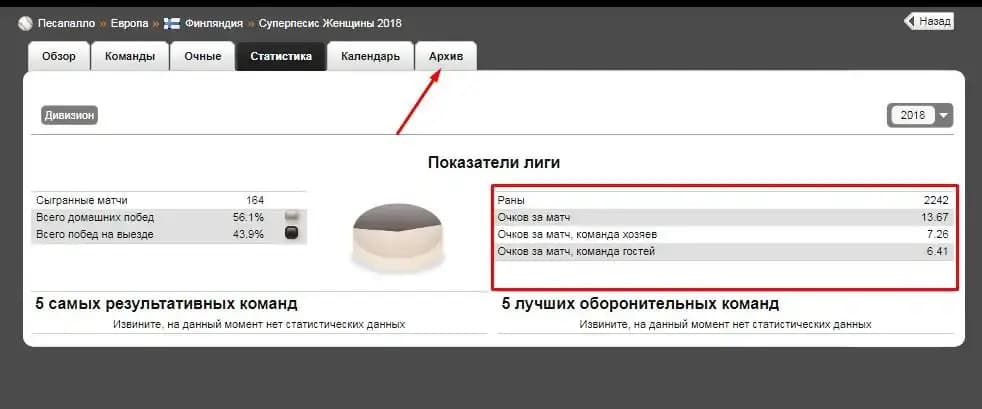
Task: Click the Всего побед на выезде label
Action: point(95,234)
